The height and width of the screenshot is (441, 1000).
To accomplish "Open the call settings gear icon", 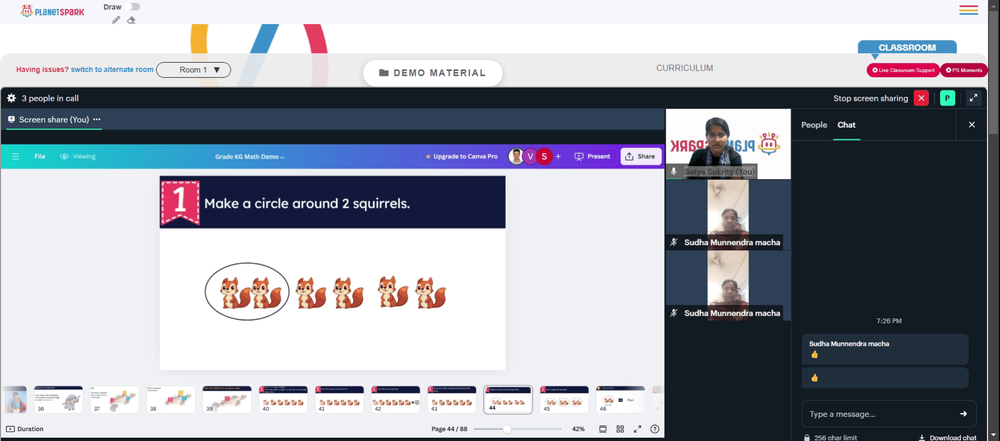I will point(11,98).
